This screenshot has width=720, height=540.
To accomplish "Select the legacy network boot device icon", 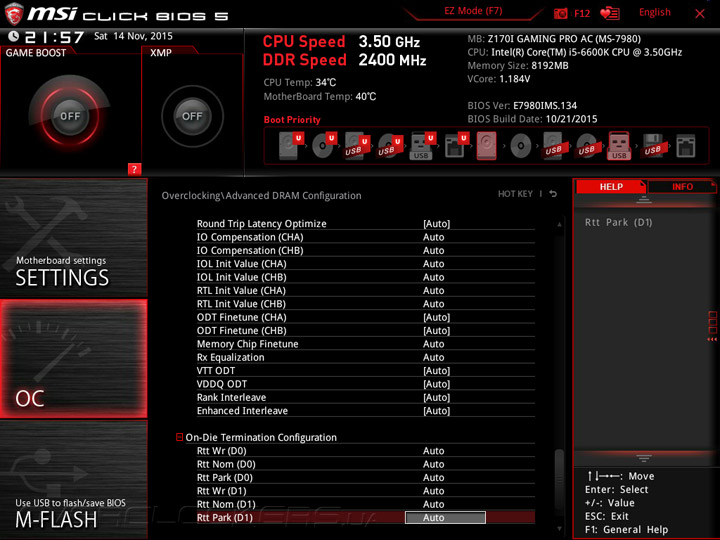I will [686, 146].
